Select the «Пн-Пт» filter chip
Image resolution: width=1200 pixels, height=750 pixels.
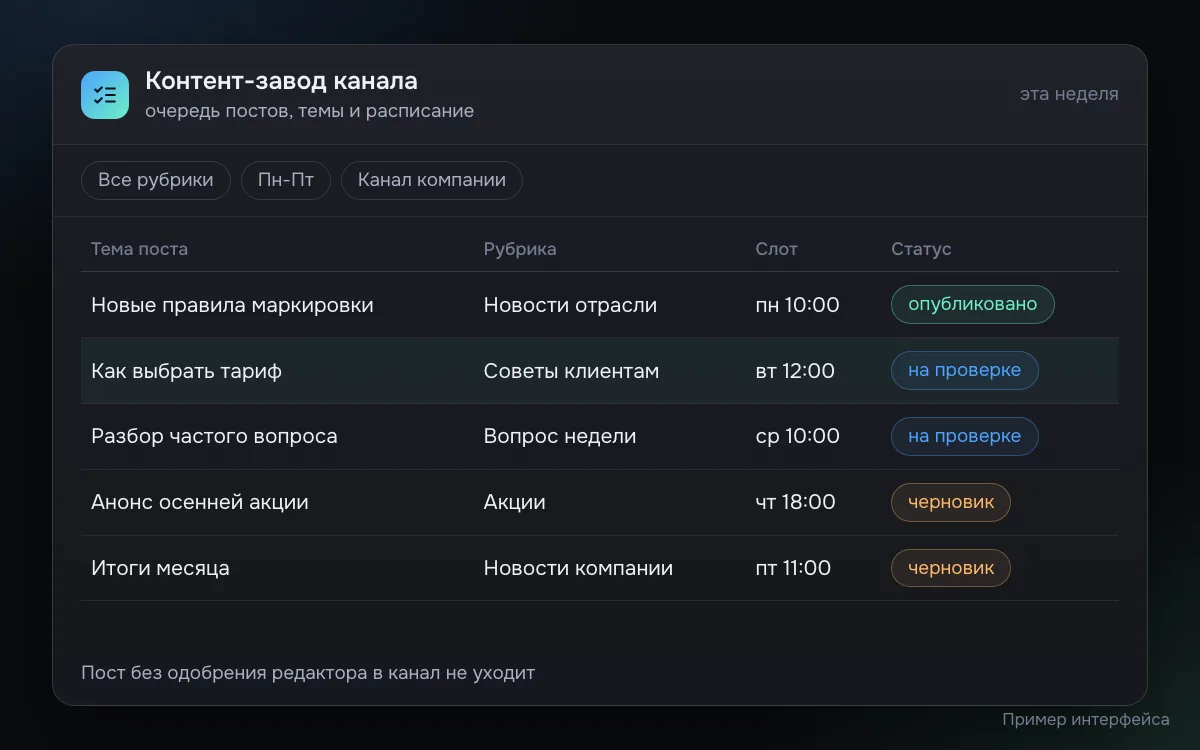coord(286,181)
